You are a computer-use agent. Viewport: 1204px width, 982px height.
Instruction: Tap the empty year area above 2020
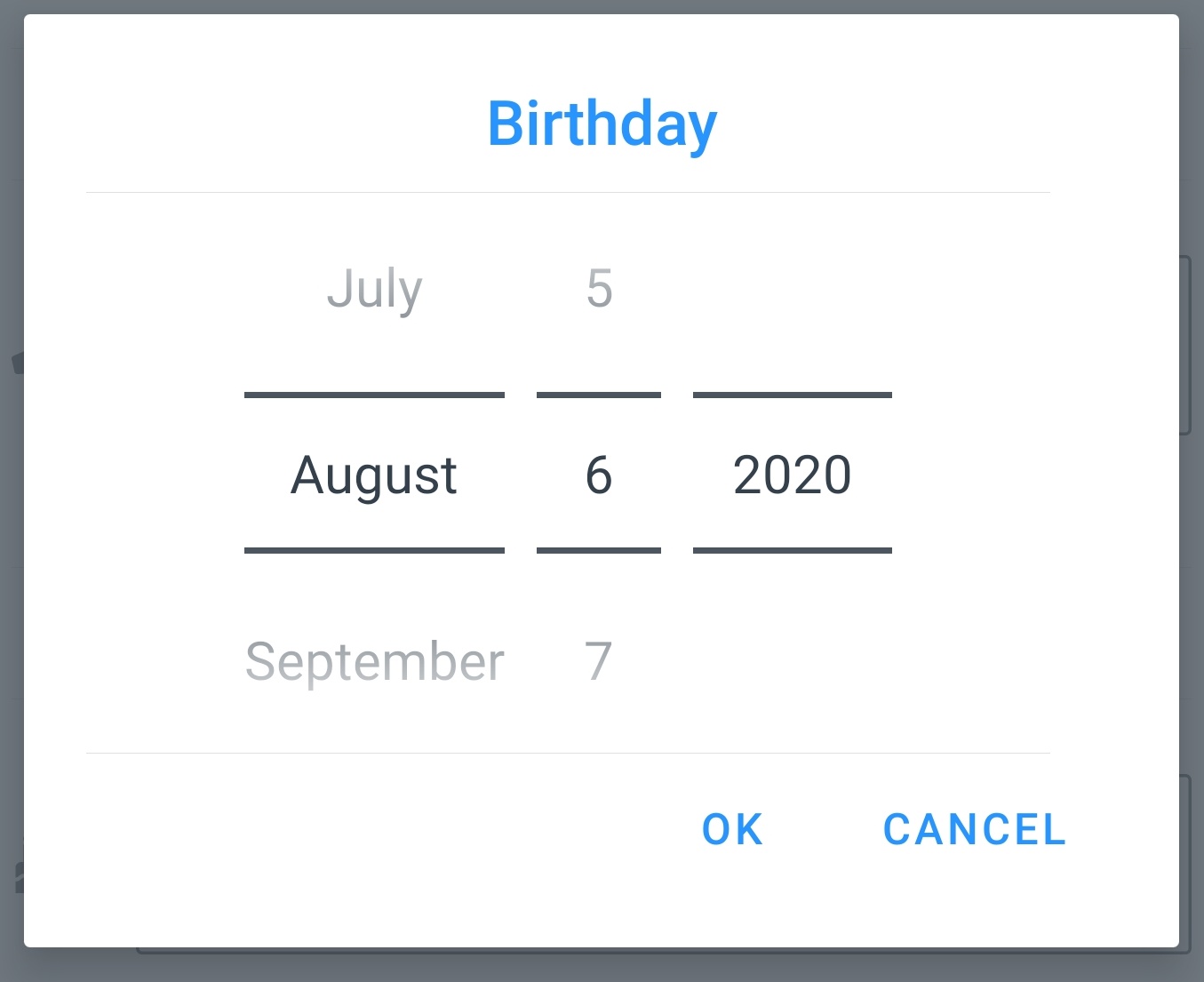click(791, 289)
